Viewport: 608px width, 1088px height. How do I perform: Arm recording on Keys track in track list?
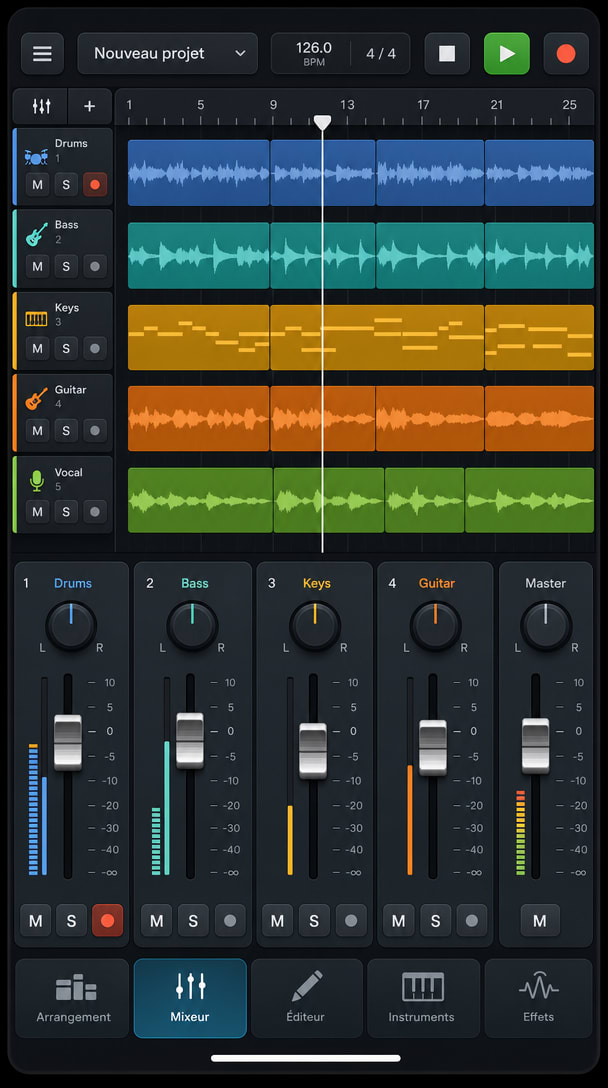pos(95,348)
